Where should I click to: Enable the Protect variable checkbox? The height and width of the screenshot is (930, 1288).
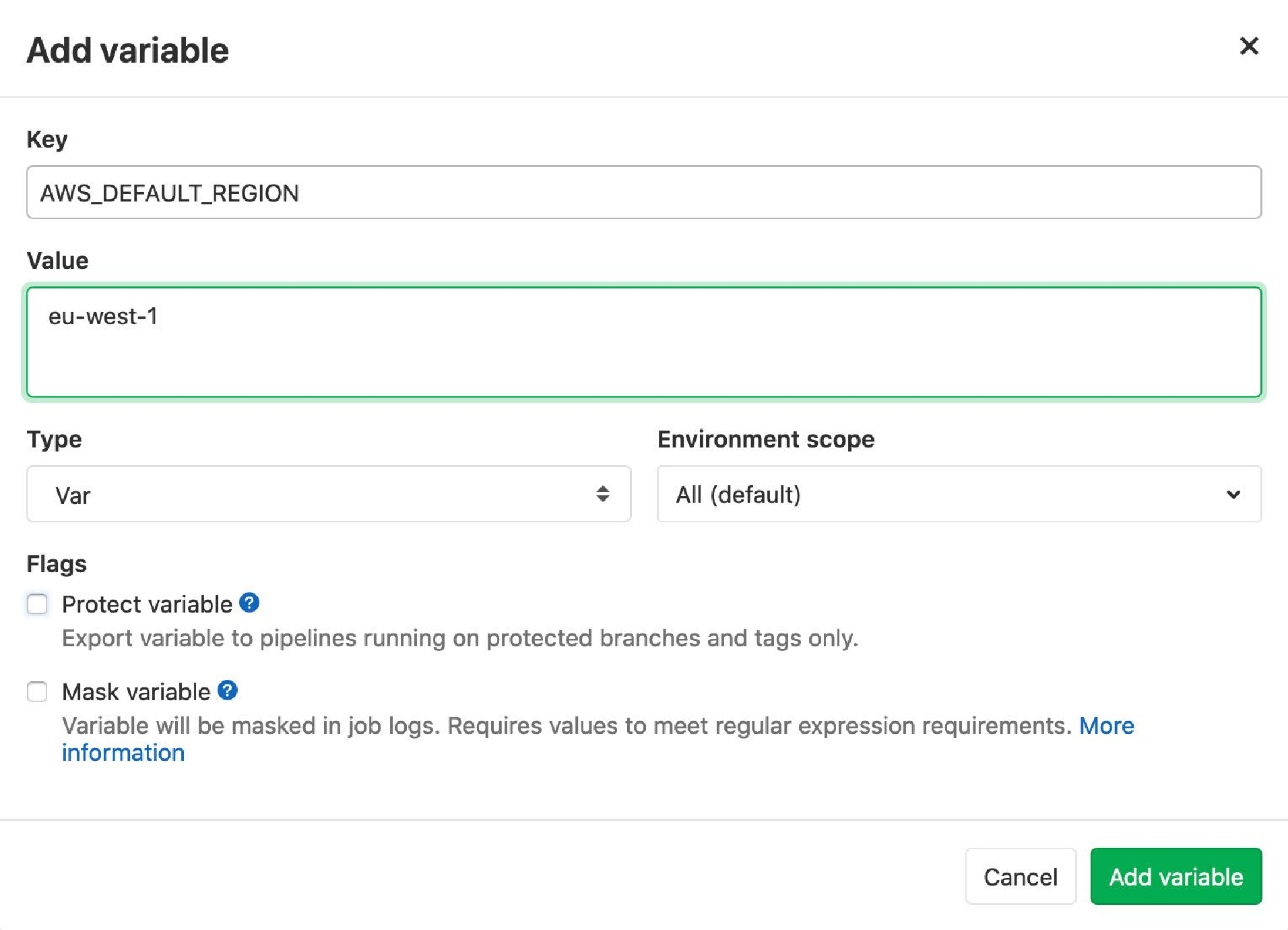[x=37, y=604]
